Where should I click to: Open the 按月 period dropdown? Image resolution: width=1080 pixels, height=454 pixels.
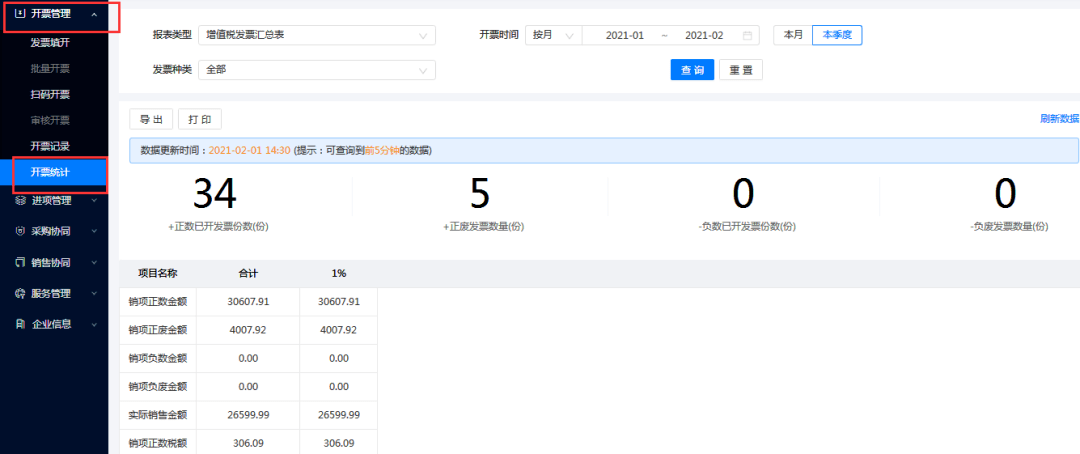tap(553, 35)
